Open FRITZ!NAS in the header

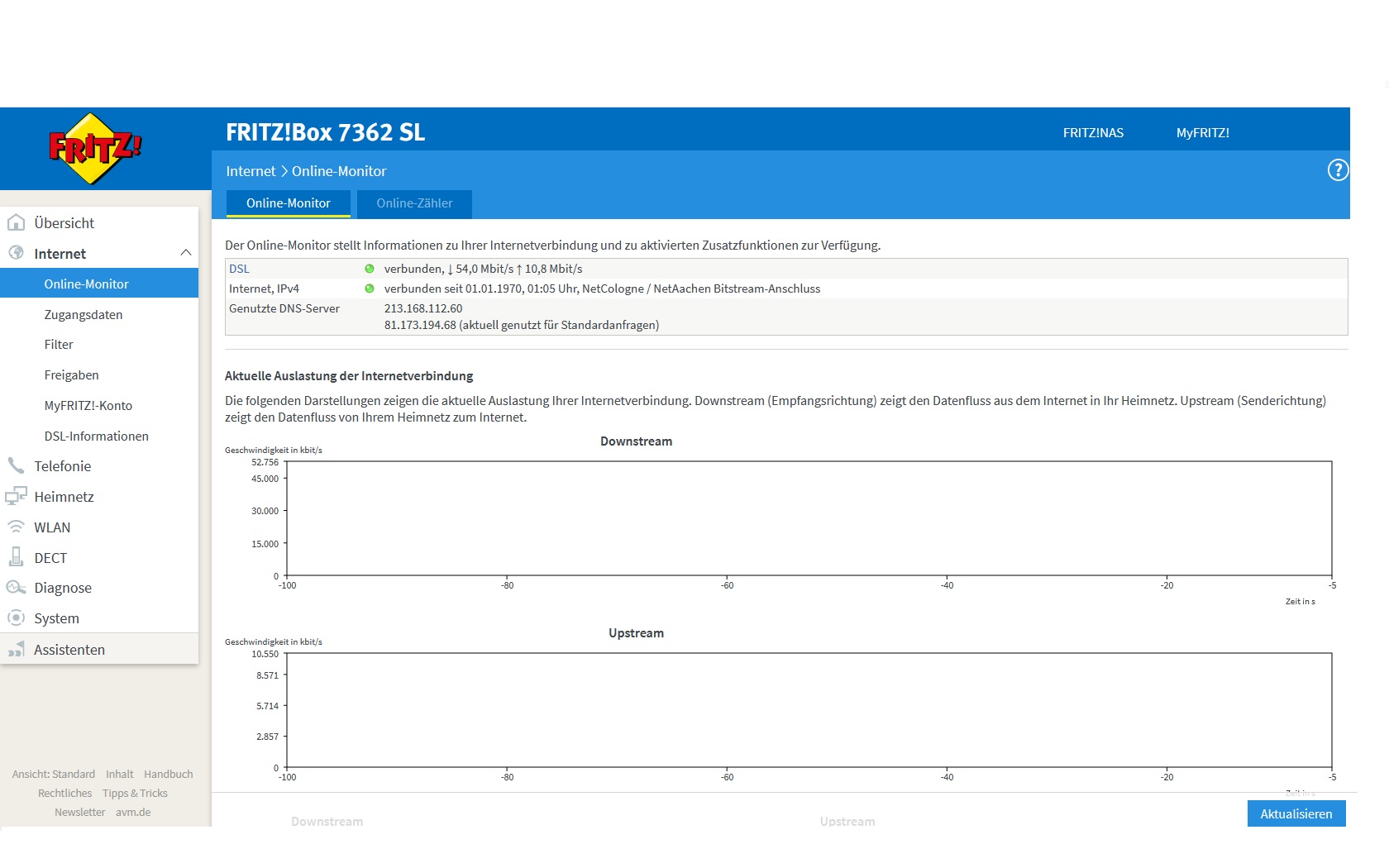pos(1093,132)
